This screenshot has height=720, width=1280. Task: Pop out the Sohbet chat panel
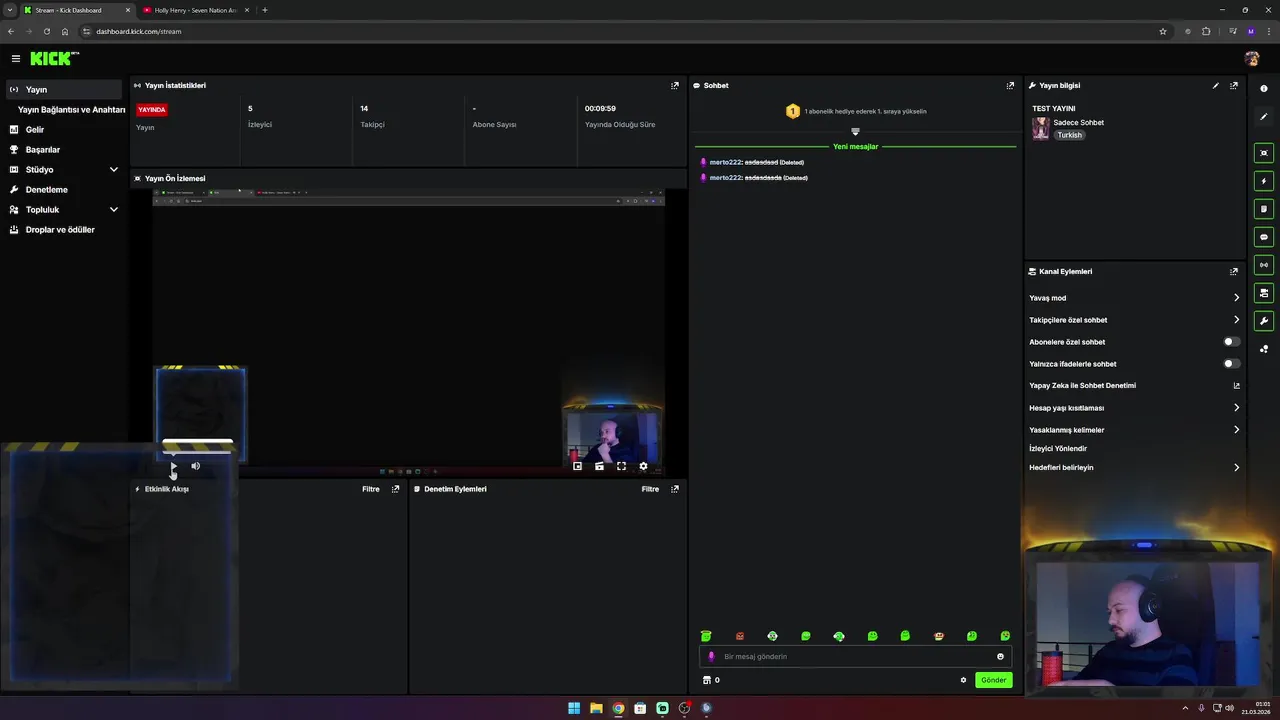pyautogui.click(x=1010, y=86)
